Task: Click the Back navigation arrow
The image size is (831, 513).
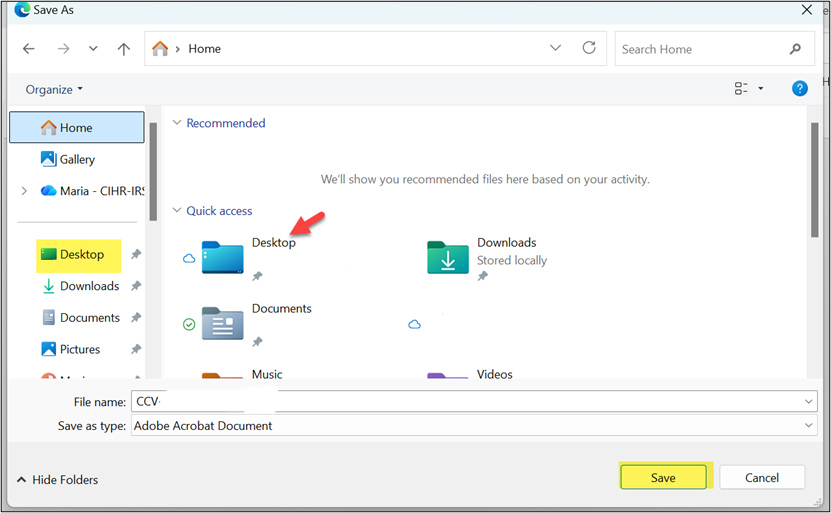Action: 29,49
